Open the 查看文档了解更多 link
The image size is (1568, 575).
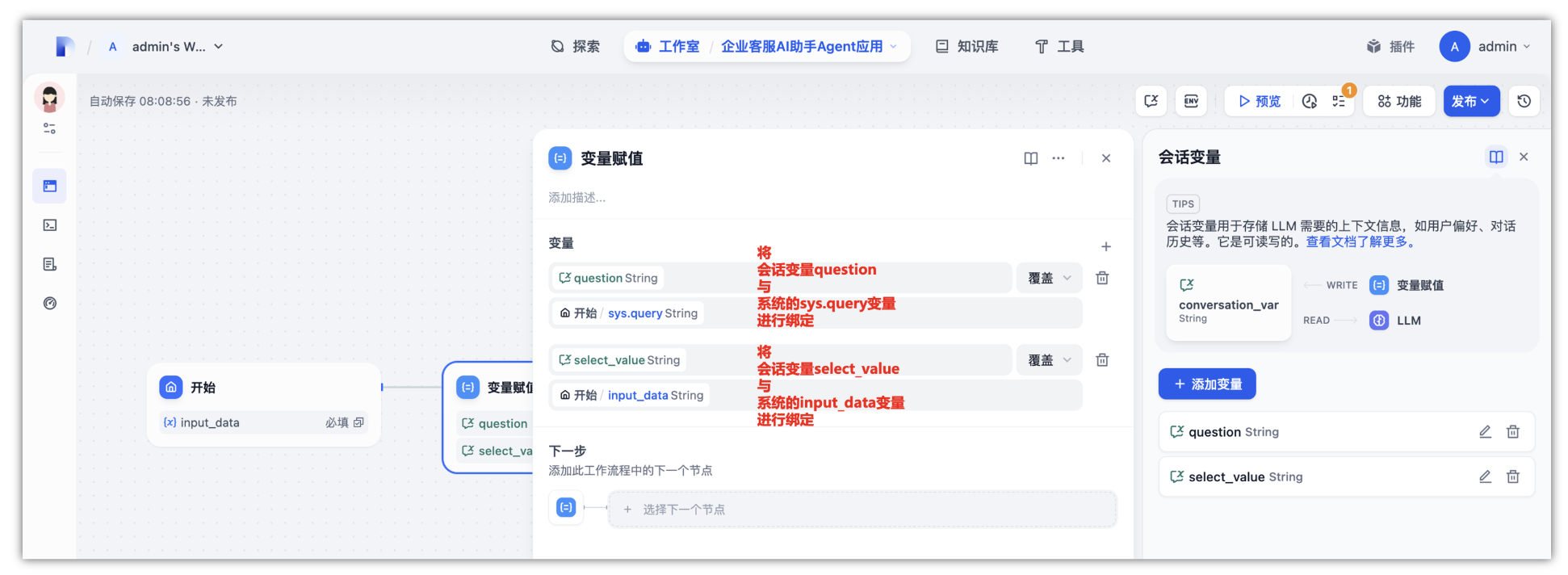(x=1360, y=241)
